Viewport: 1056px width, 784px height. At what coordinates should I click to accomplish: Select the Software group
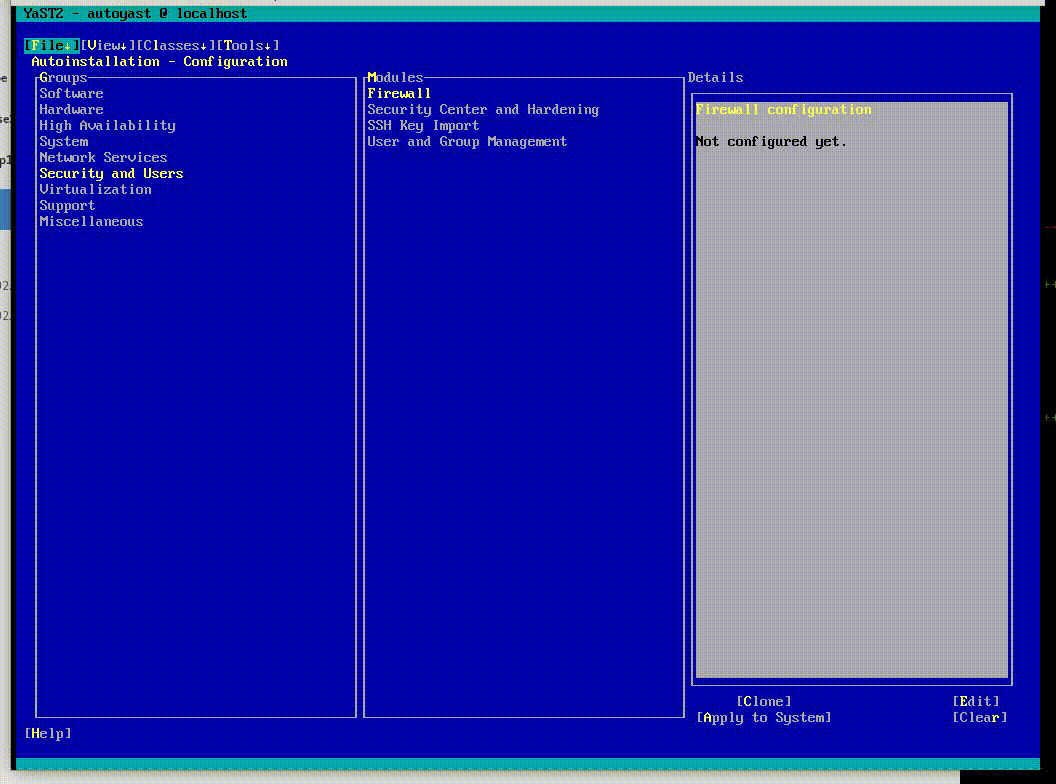click(71, 94)
